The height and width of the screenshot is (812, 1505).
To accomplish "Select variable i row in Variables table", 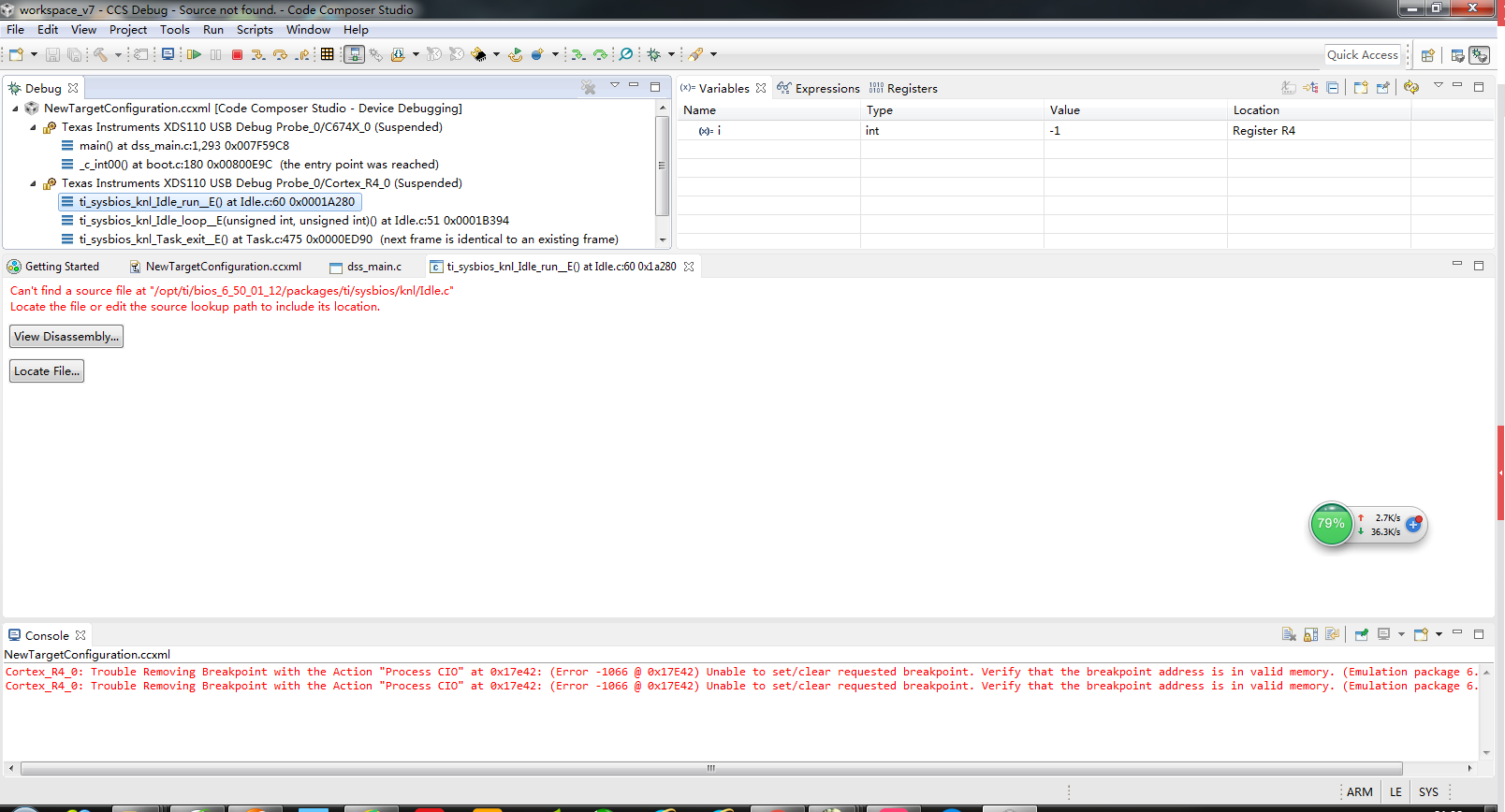I will [1085, 131].
